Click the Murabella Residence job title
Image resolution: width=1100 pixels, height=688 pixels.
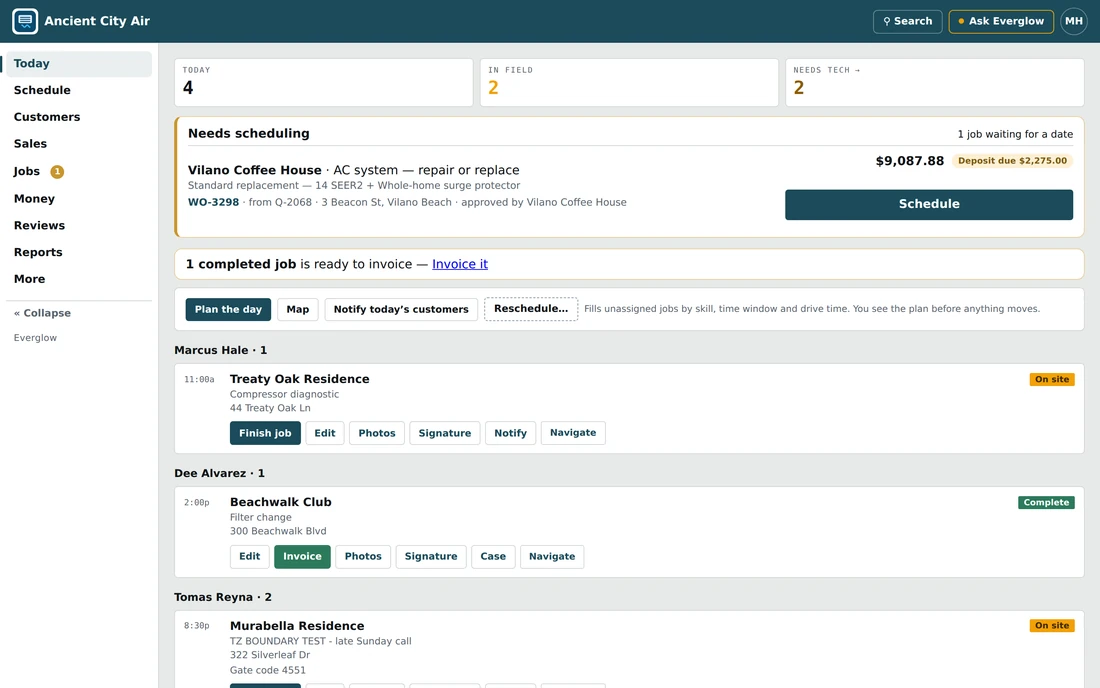297,626
